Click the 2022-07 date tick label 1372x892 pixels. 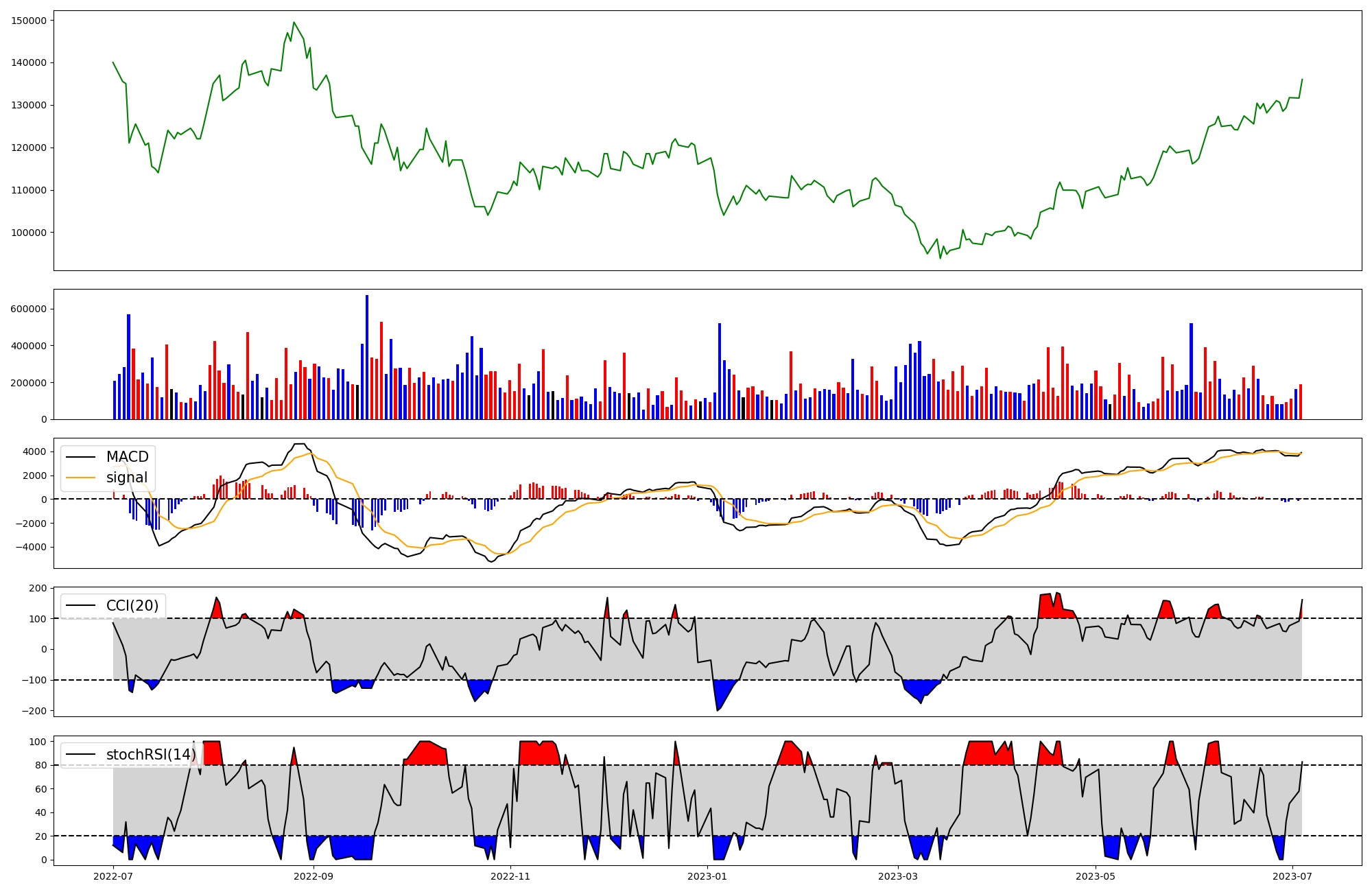click(x=113, y=876)
